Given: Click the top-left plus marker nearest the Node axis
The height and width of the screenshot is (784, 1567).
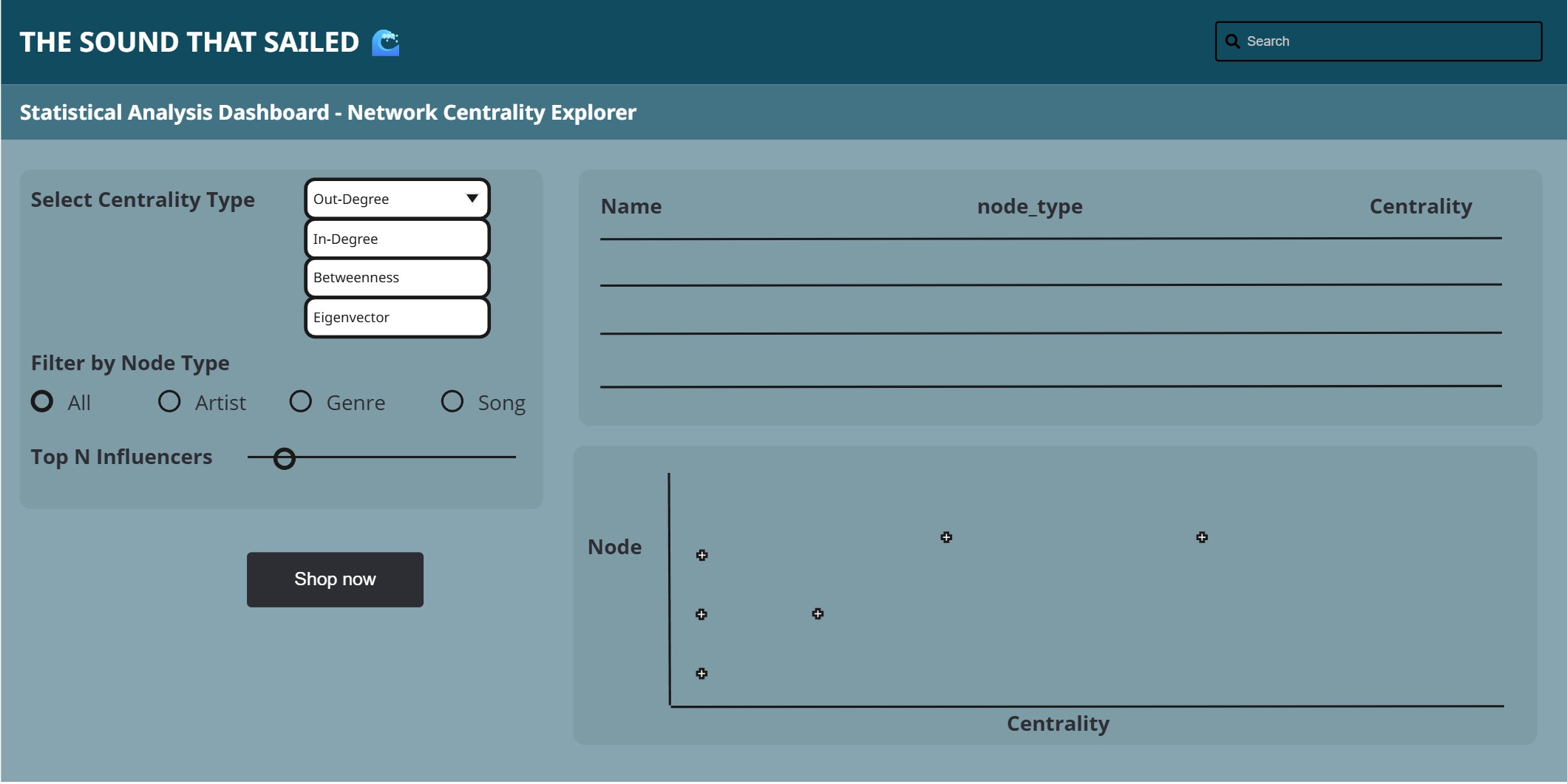Looking at the screenshot, I should click(702, 555).
